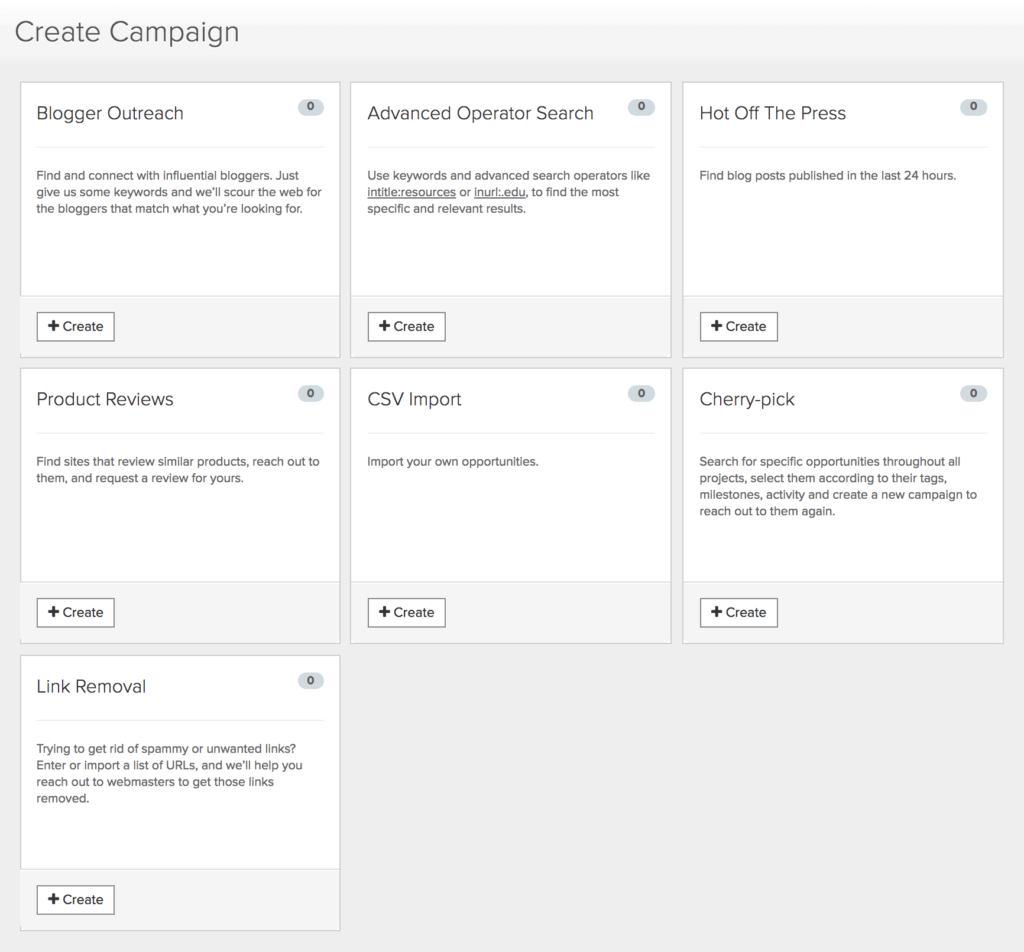Screen dimensions: 1024x952
Task: Click the Advanced Operator Search count badge
Action: click(641, 107)
